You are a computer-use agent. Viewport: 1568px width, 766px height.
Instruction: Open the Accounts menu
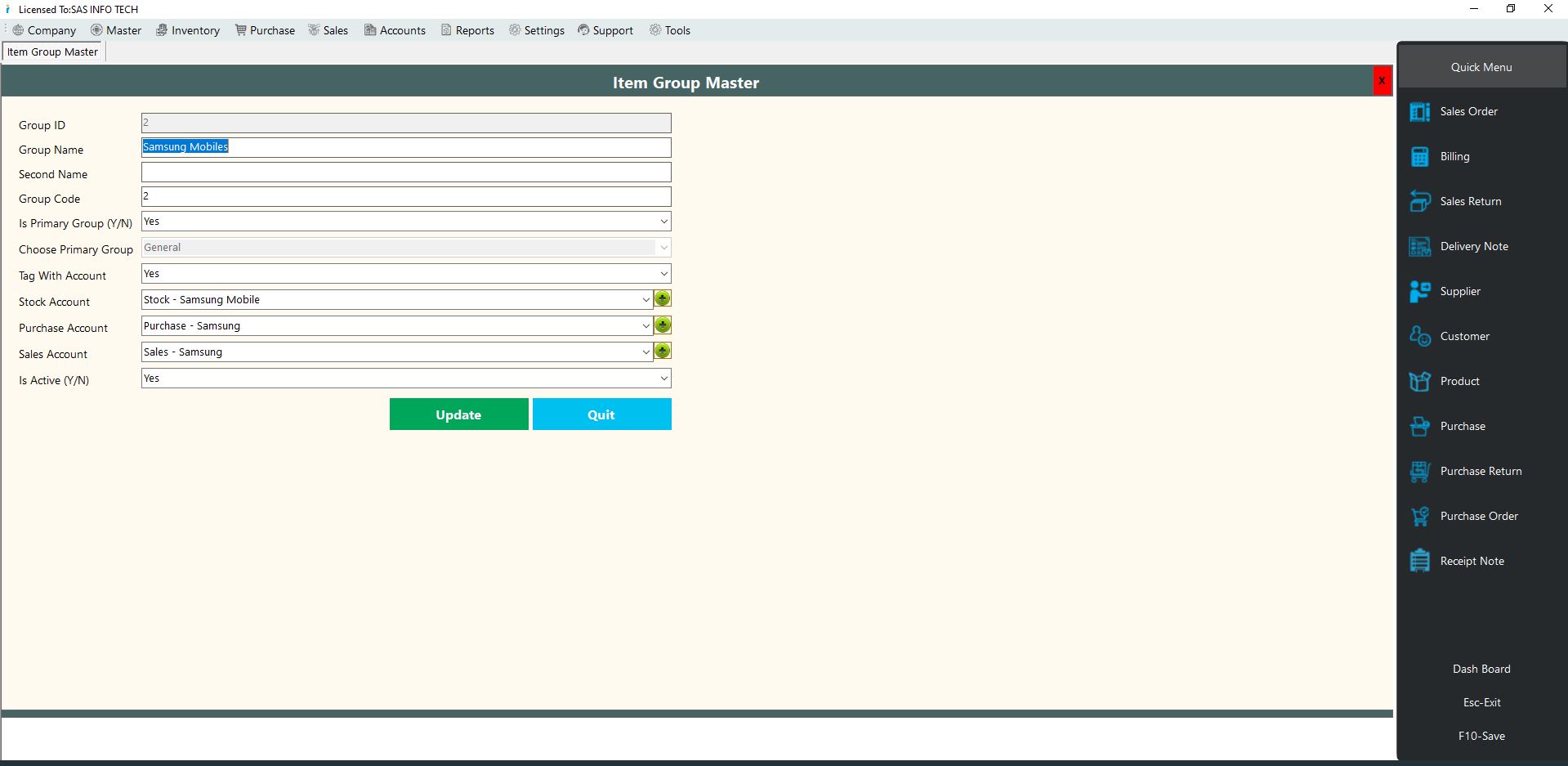395,30
